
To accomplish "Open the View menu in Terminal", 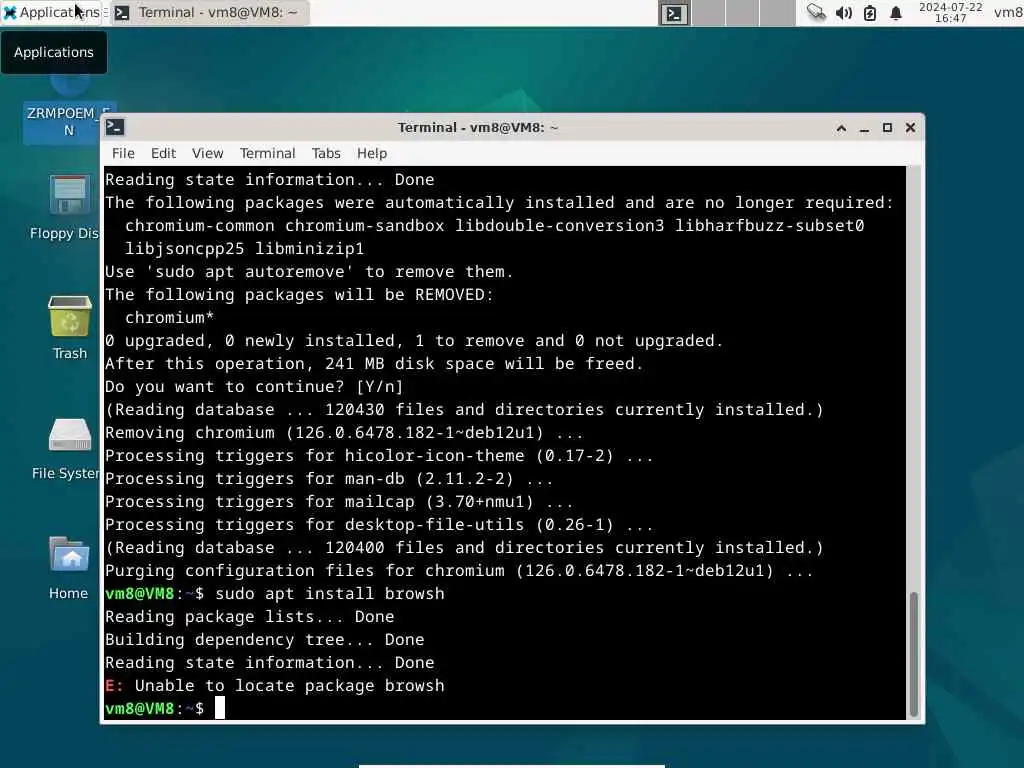I will coord(208,153).
